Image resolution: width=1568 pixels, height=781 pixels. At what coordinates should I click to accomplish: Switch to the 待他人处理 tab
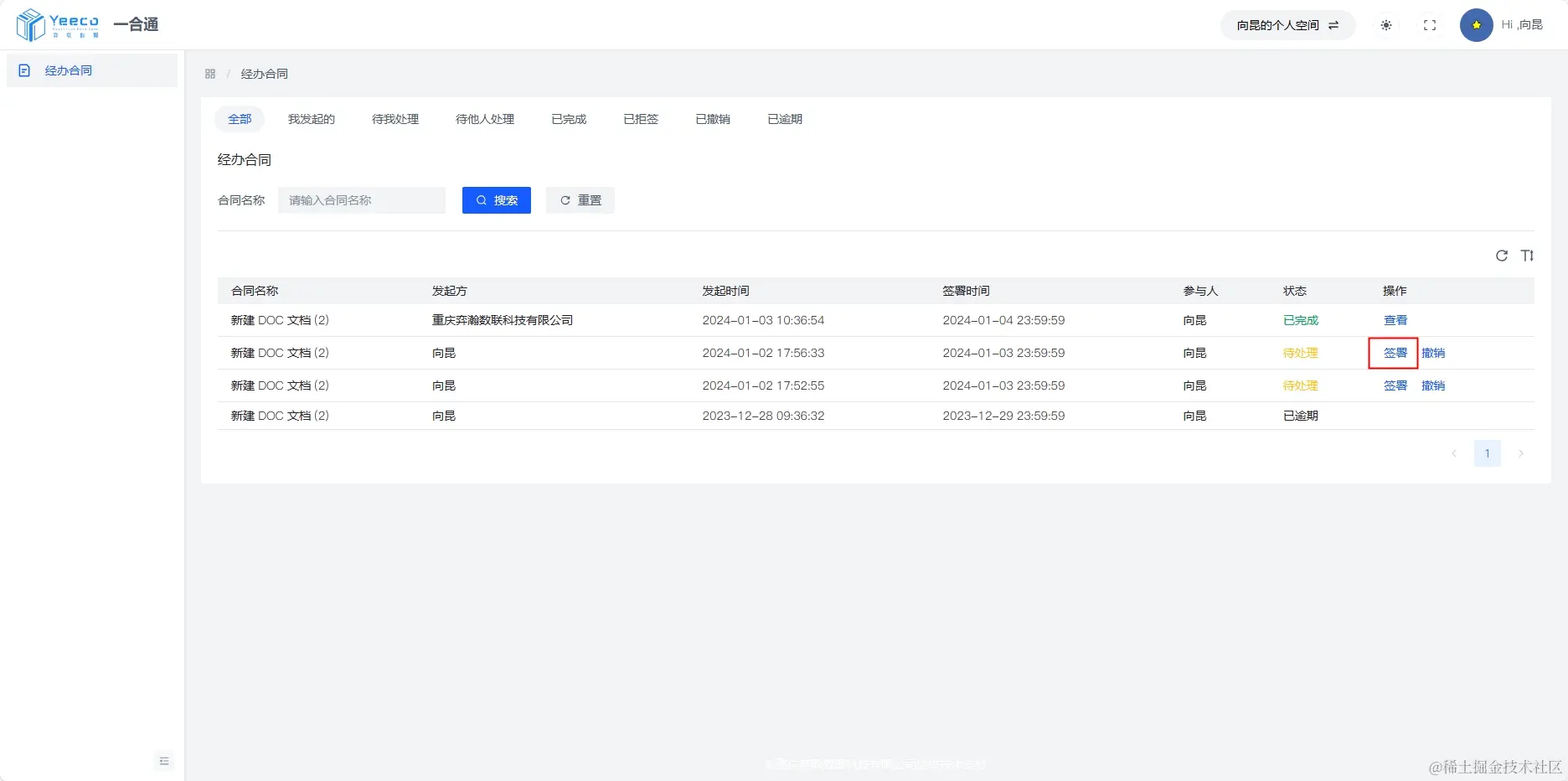(x=485, y=119)
